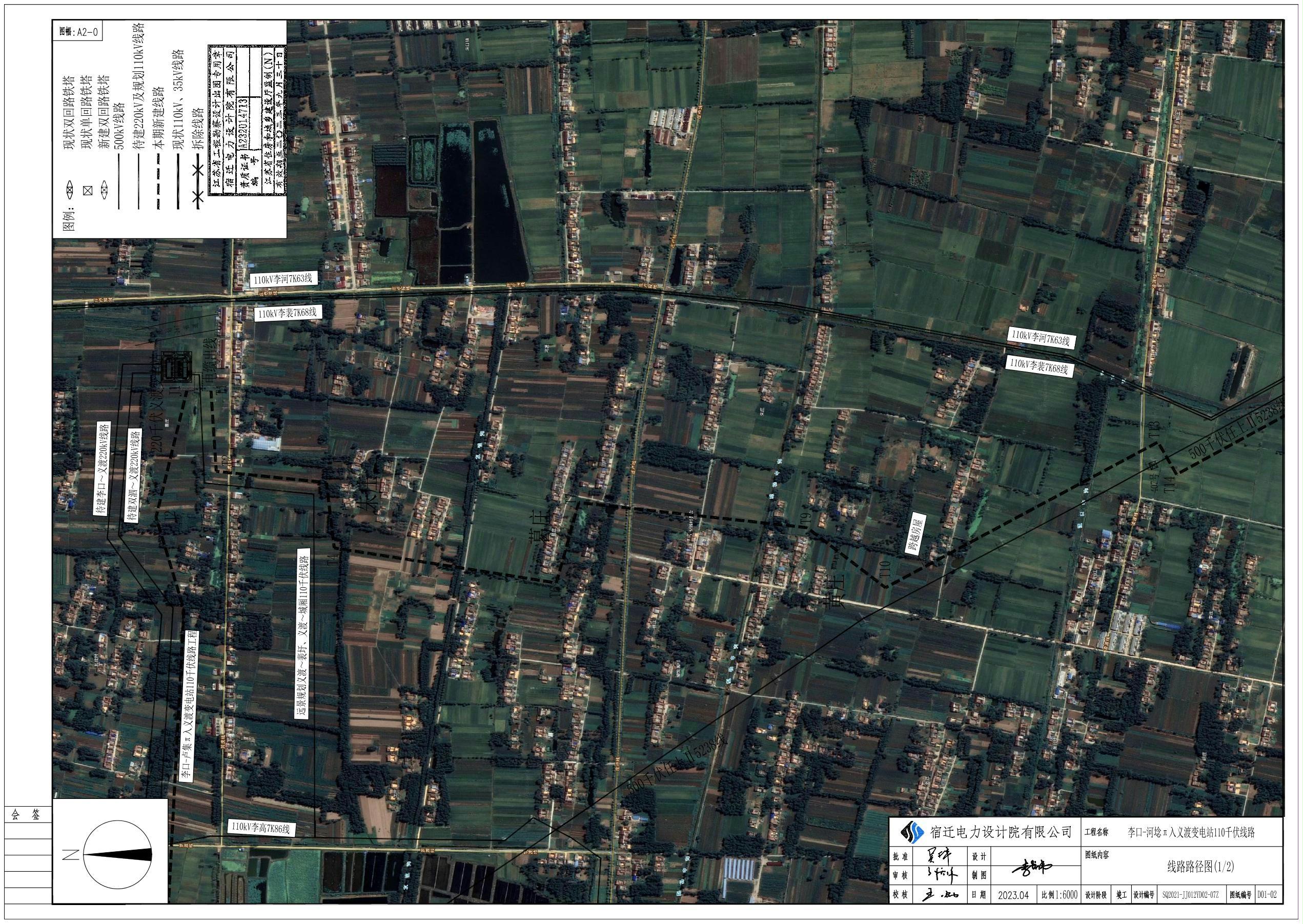Click the 比例1:6000 scale cell
The height and width of the screenshot is (924, 1303).
[1060, 895]
